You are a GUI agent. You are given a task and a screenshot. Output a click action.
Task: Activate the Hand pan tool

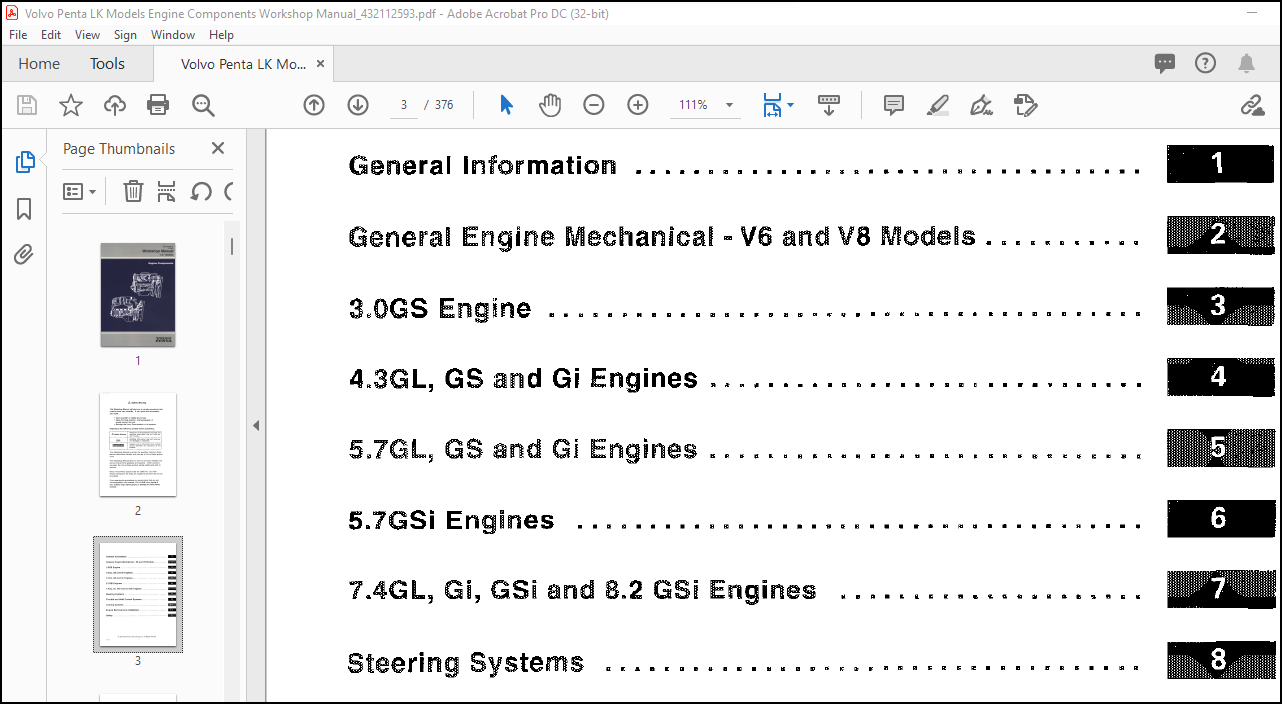point(550,105)
